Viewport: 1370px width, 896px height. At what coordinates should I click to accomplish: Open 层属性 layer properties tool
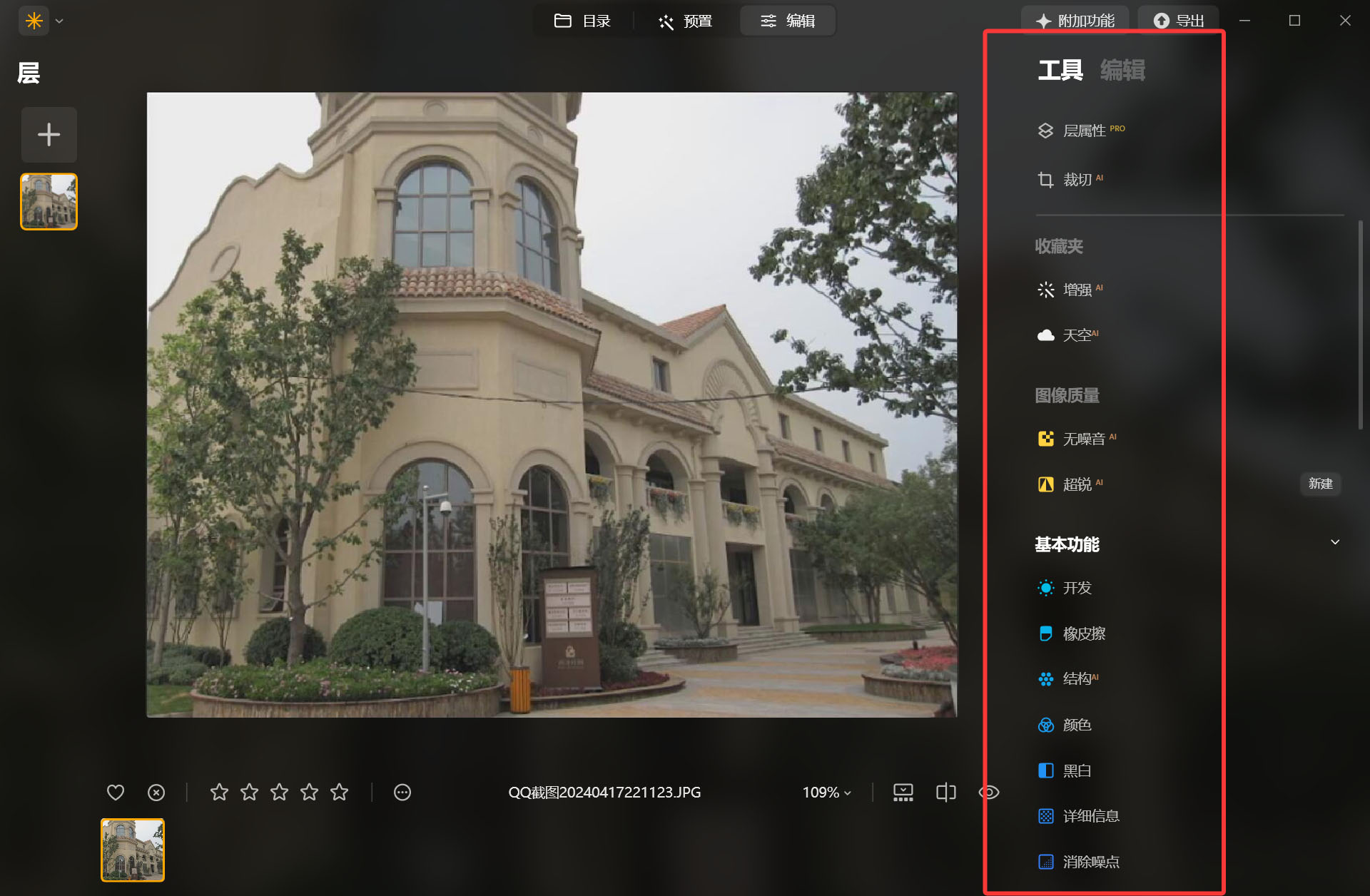(1081, 131)
